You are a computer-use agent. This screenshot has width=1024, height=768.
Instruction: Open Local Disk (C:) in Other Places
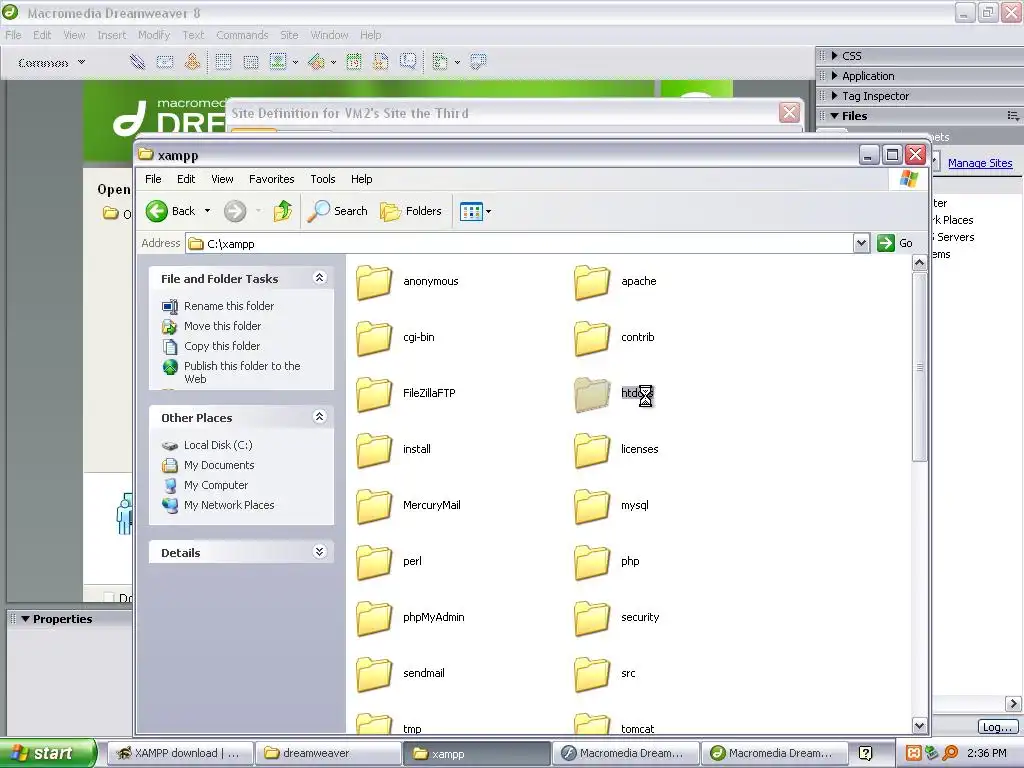[x=218, y=445]
